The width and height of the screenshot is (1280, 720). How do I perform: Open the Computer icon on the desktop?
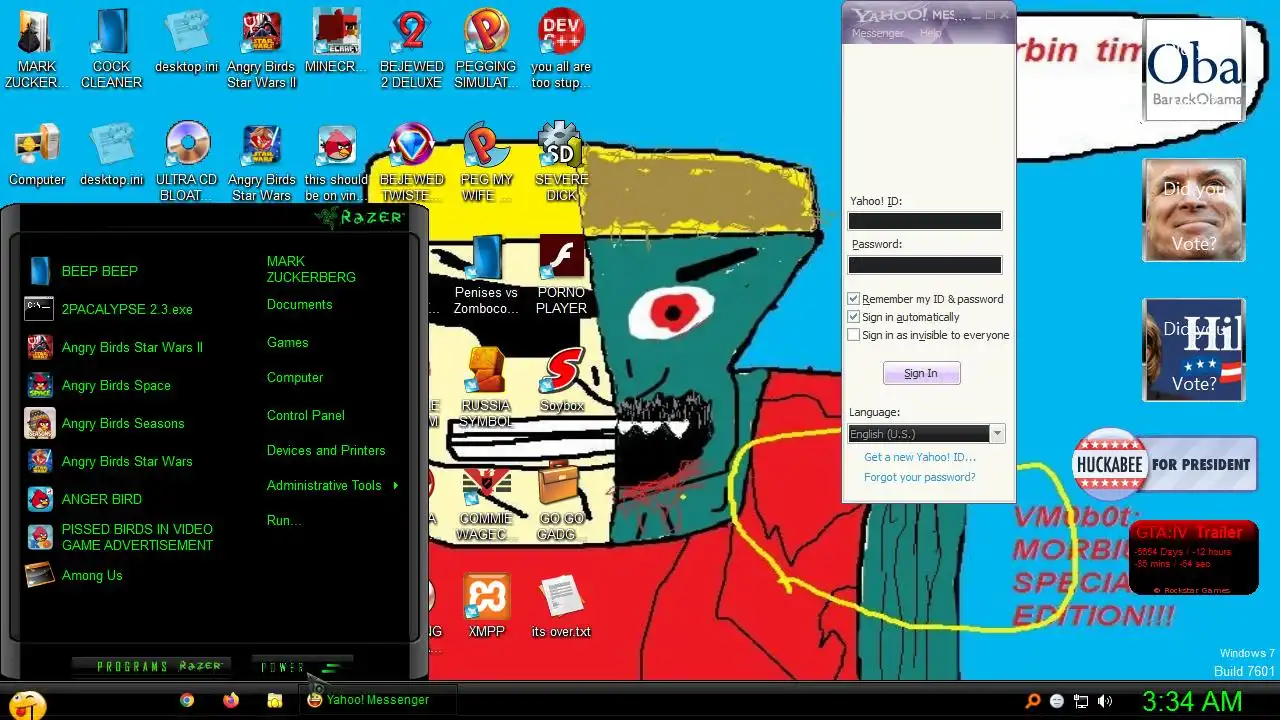37,155
